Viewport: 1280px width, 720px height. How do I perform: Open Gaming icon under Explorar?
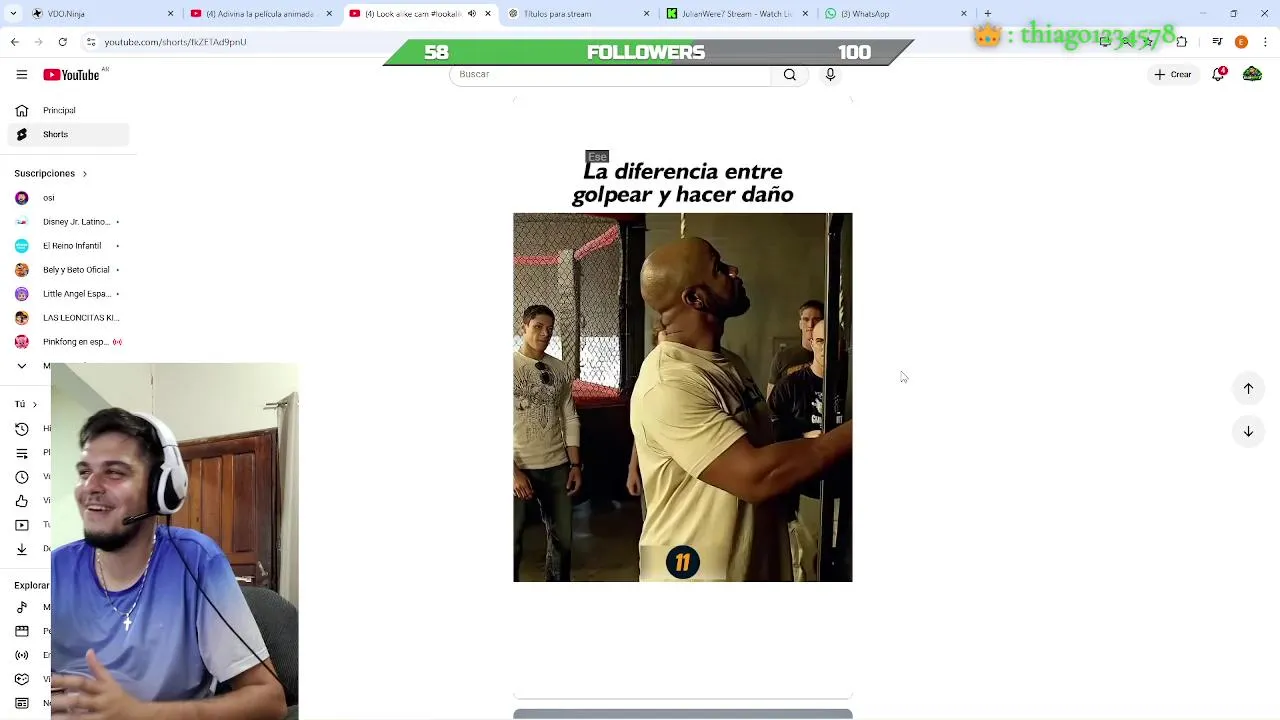(21, 679)
